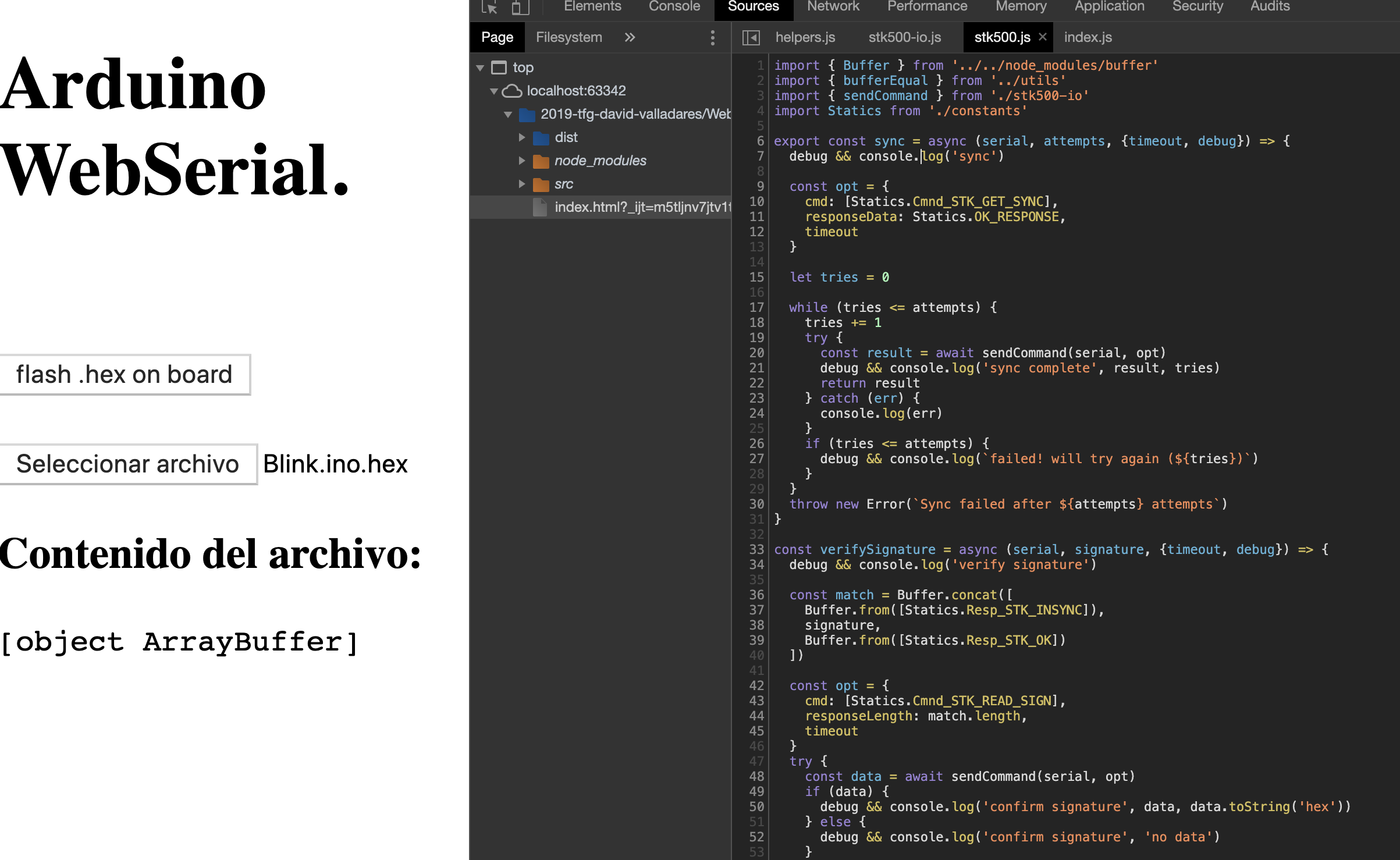This screenshot has width=1400, height=860.
Task: Open the Network panel tab
Action: [x=833, y=7]
